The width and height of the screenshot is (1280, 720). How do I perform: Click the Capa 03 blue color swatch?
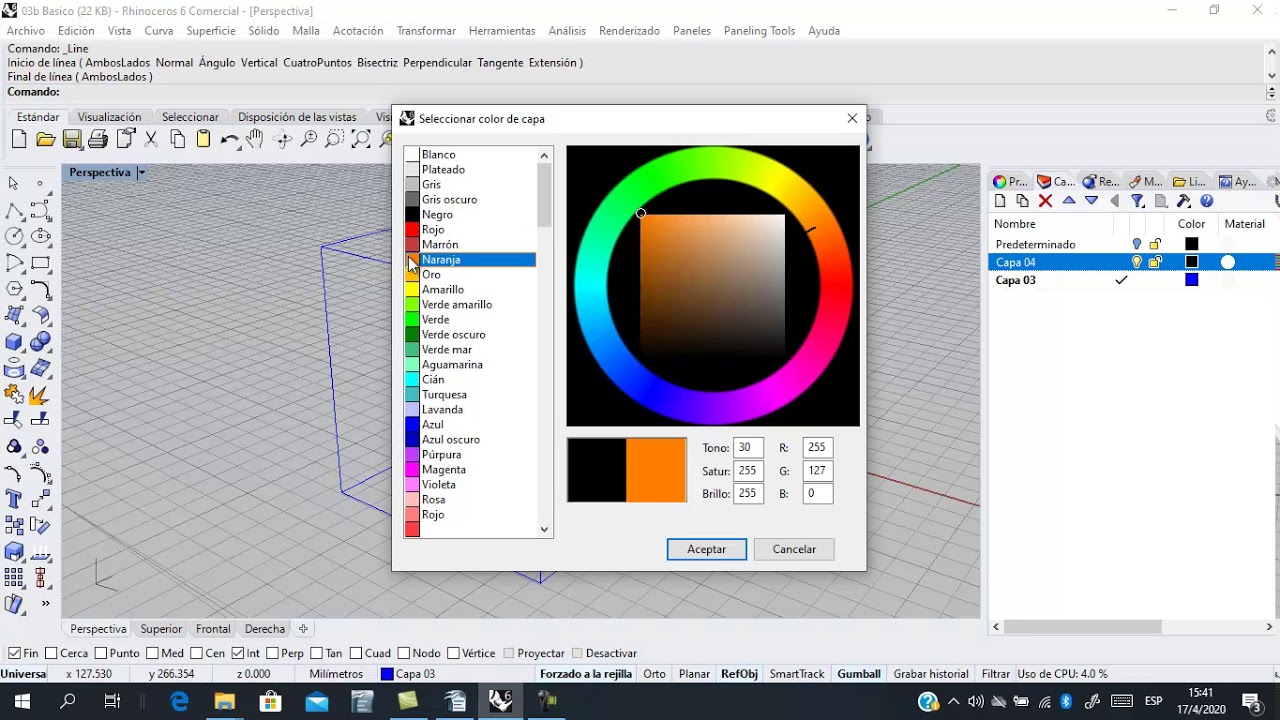(1191, 280)
